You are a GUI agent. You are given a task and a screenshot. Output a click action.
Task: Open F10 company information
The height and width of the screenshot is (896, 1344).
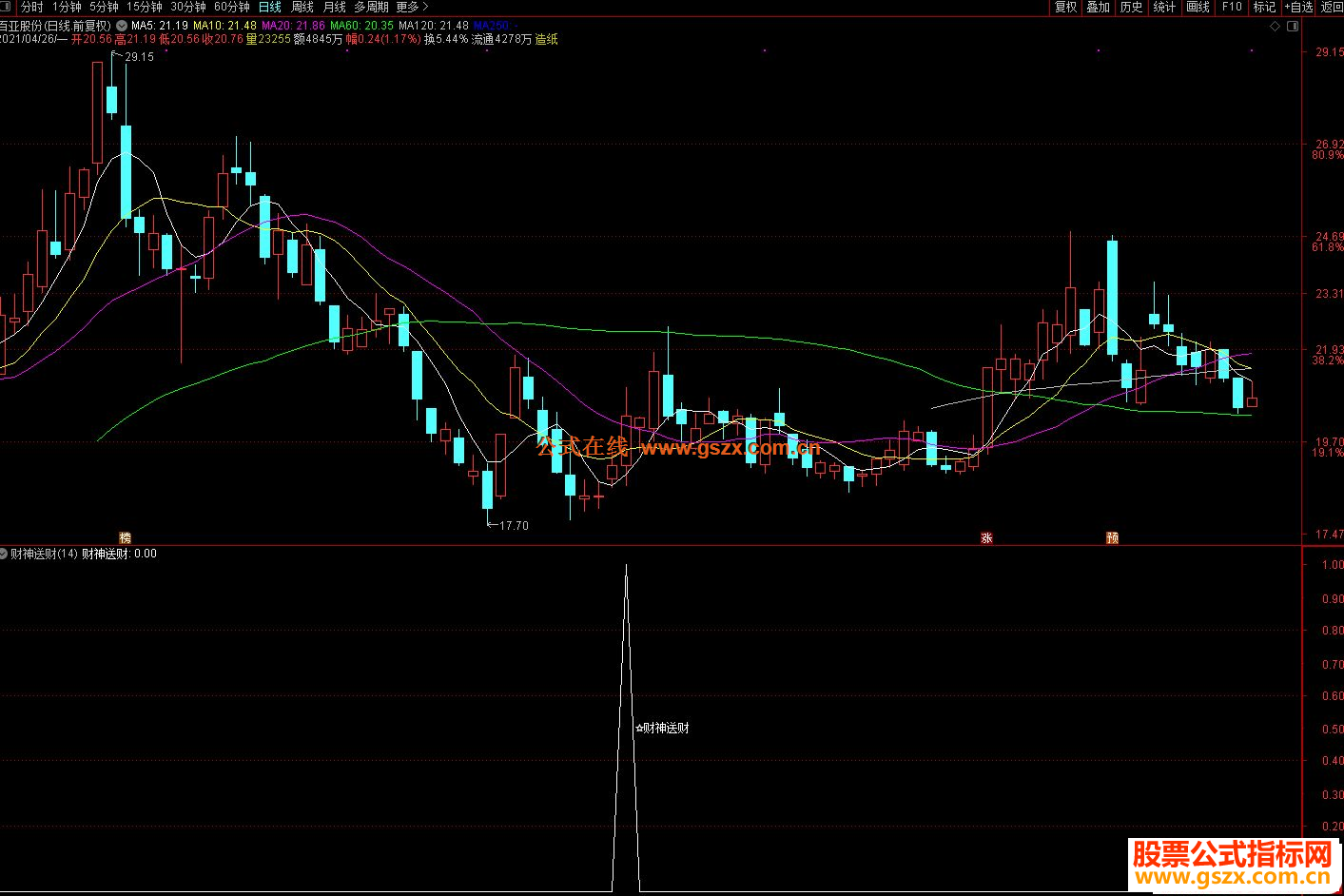1232,7
